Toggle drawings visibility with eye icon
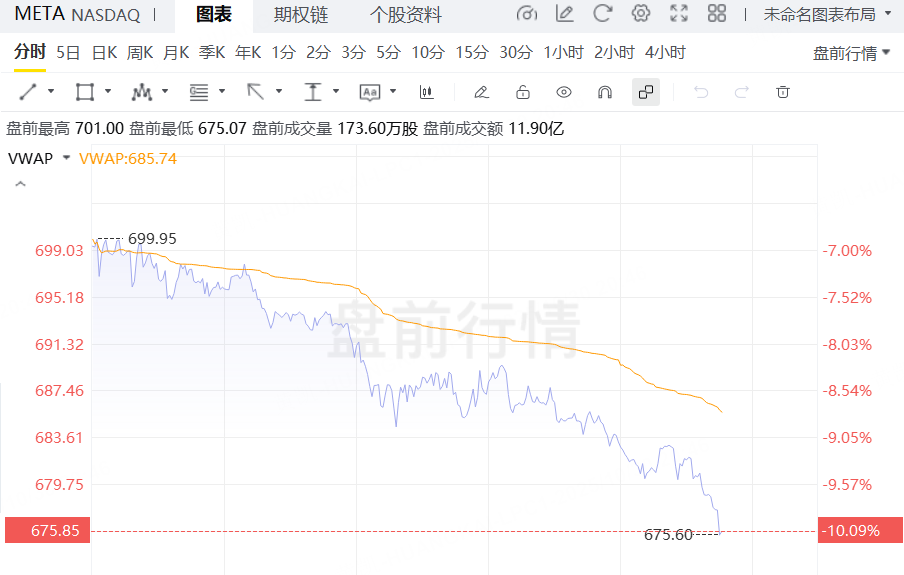This screenshot has width=904, height=575. 564,92
